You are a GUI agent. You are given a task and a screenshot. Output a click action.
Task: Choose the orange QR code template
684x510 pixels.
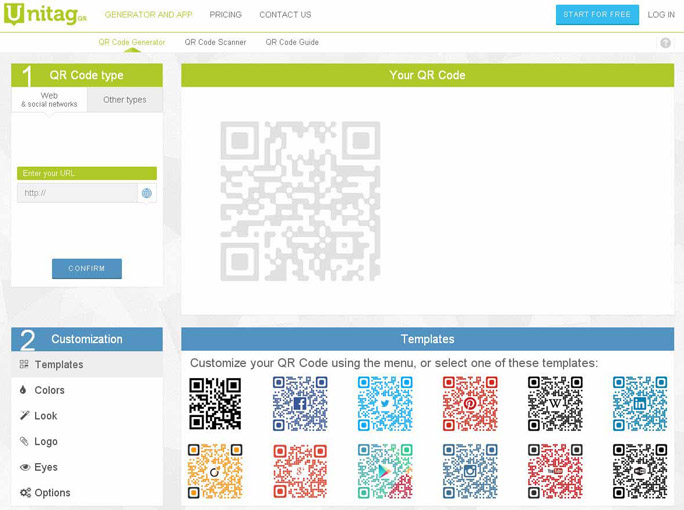(215, 471)
